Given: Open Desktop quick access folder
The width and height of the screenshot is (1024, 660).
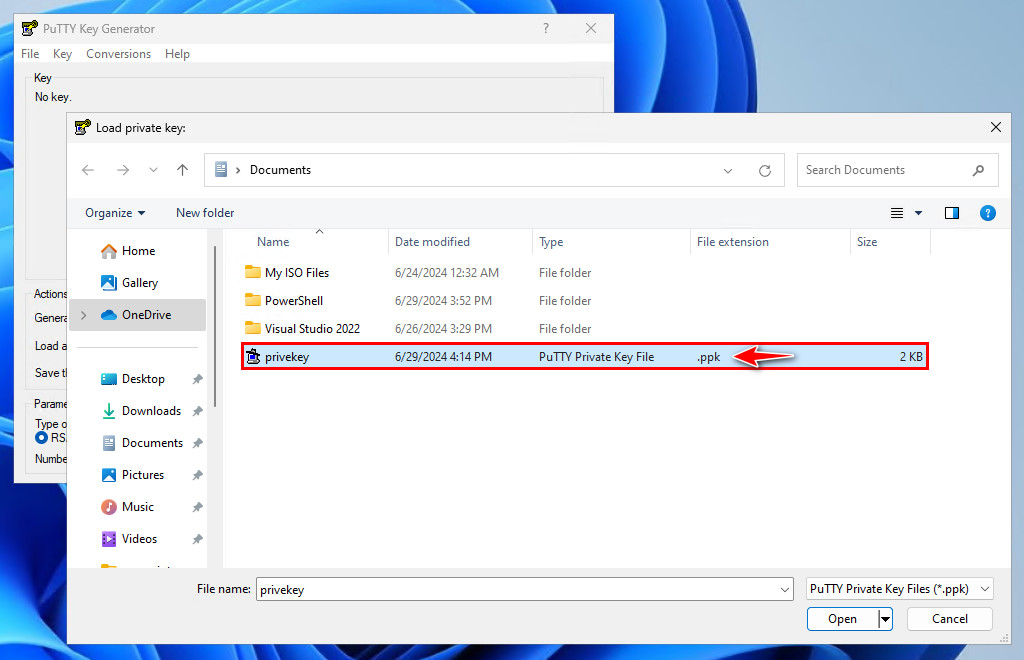Looking at the screenshot, I should point(143,379).
